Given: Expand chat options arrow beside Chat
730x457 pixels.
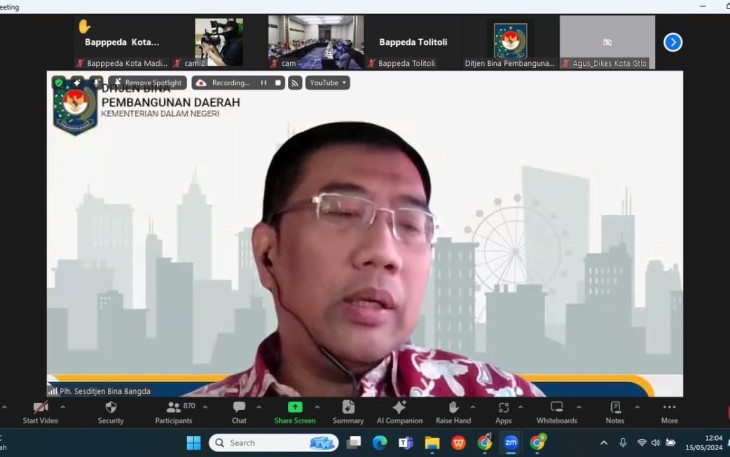Looking at the screenshot, I should 259,407.
